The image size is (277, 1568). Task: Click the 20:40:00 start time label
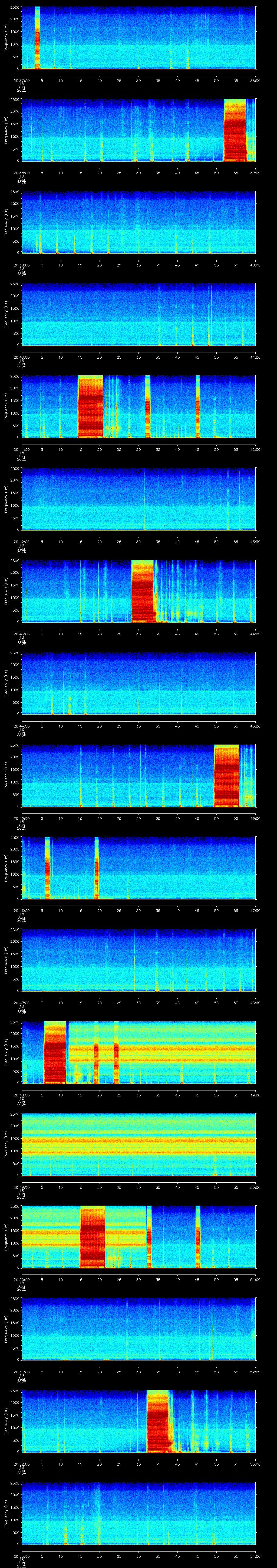21,357
